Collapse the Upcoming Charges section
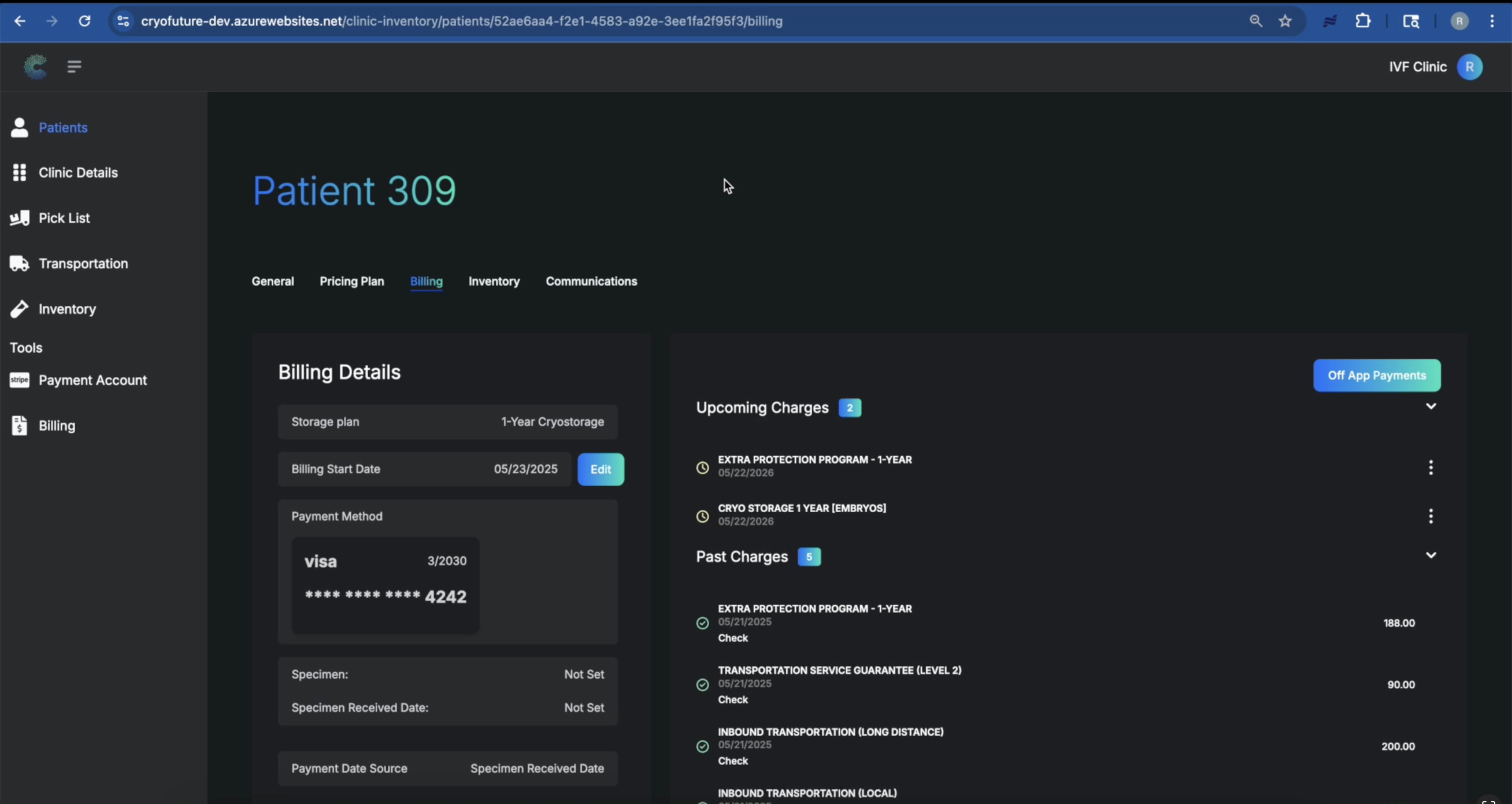 click(1430, 406)
